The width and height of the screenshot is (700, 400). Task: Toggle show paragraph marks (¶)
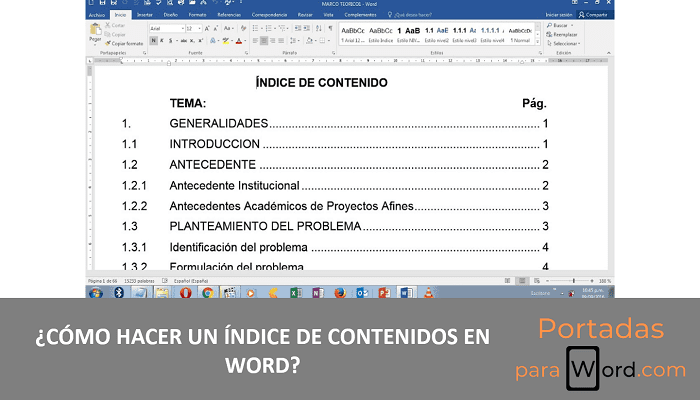tap(330, 28)
